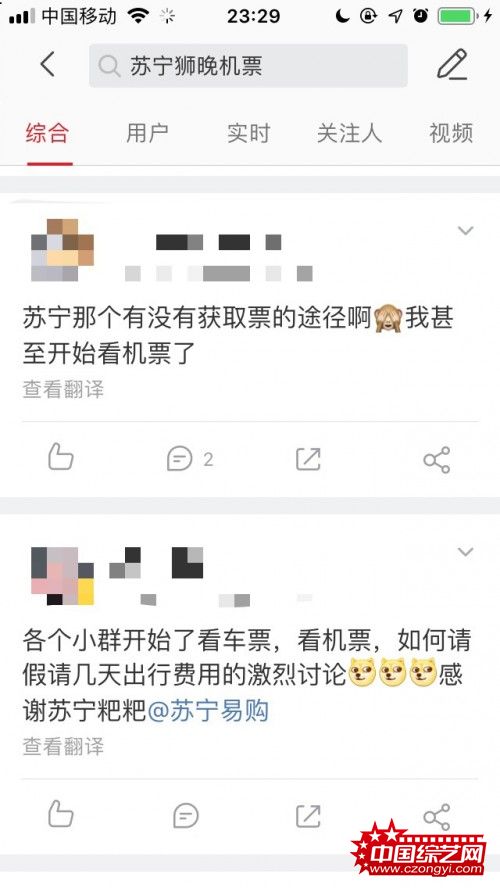Tap 查看翻译 under the second post
This screenshot has width=500, height=888.
pyautogui.click(x=63, y=746)
